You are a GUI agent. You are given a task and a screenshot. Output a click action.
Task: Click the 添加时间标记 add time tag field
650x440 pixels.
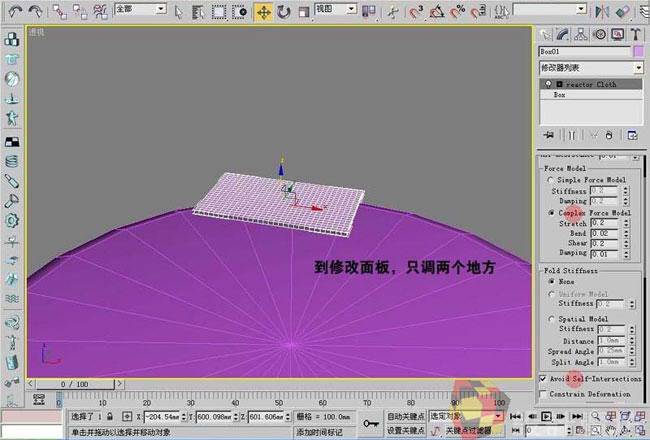point(325,432)
